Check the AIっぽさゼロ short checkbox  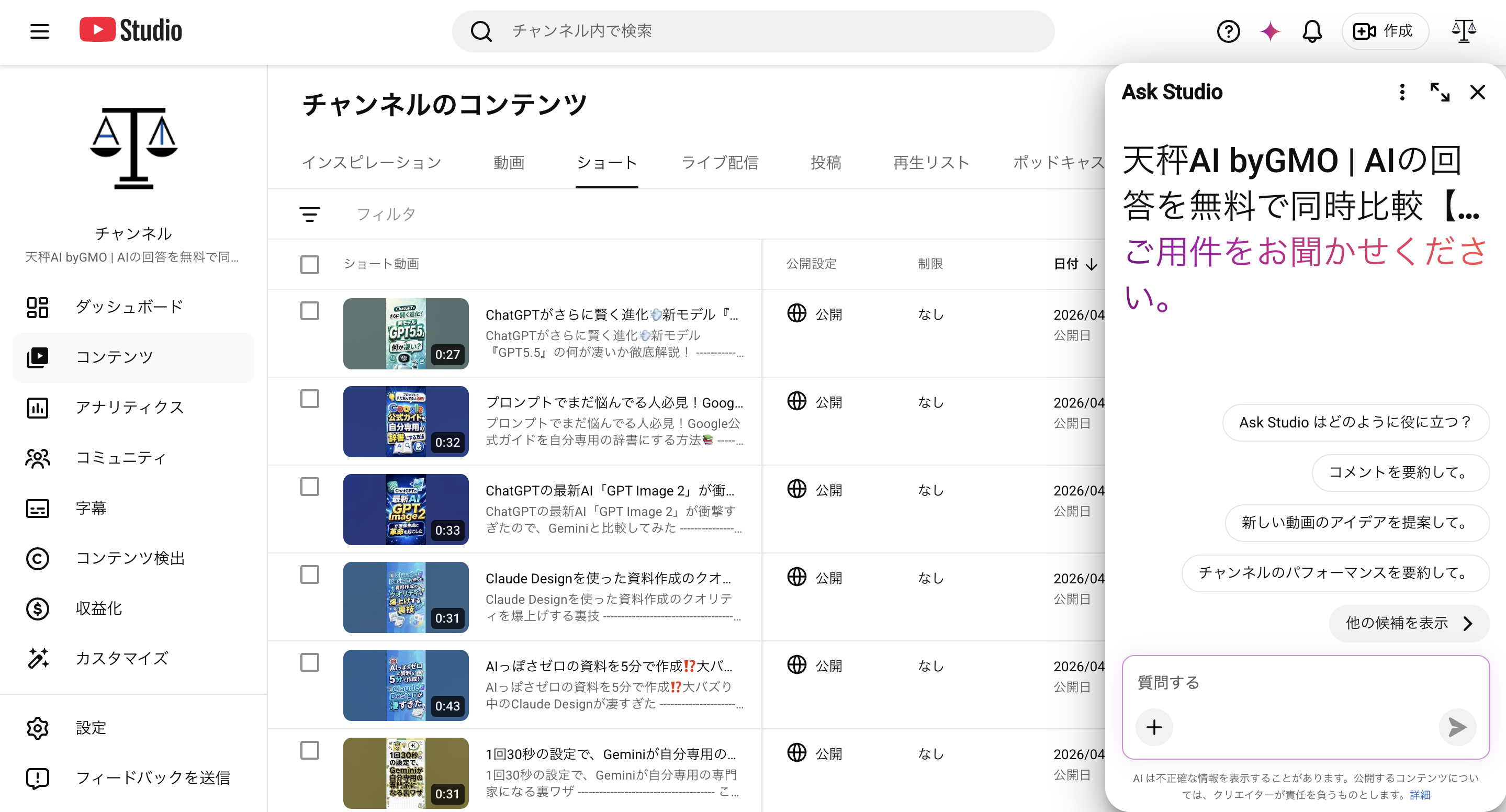309,663
